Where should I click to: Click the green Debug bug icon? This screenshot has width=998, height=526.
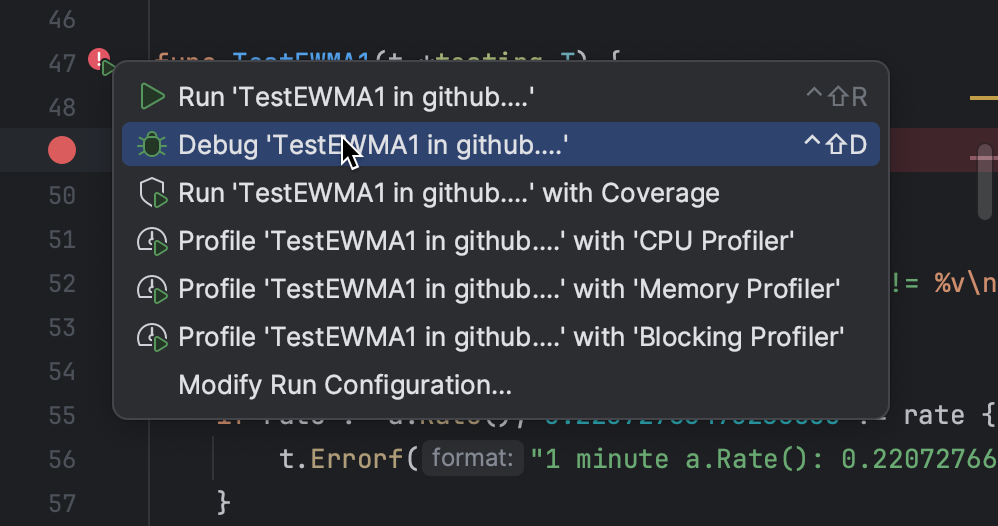point(152,145)
